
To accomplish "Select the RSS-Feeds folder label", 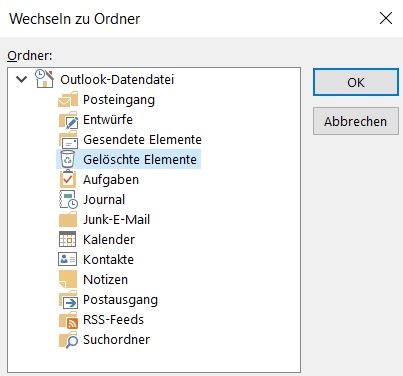I will click(113, 319).
